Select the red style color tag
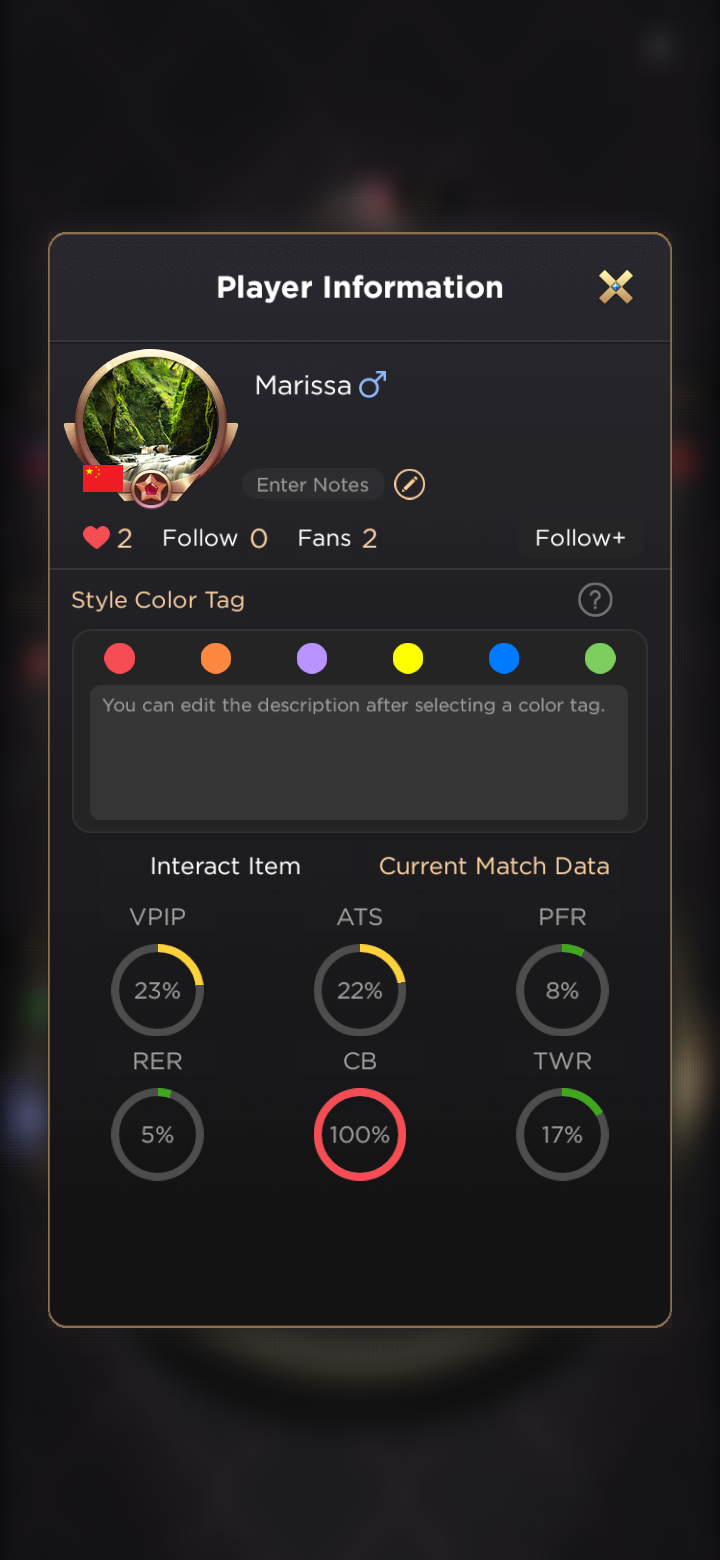Image resolution: width=720 pixels, height=1560 pixels. [120, 659]
